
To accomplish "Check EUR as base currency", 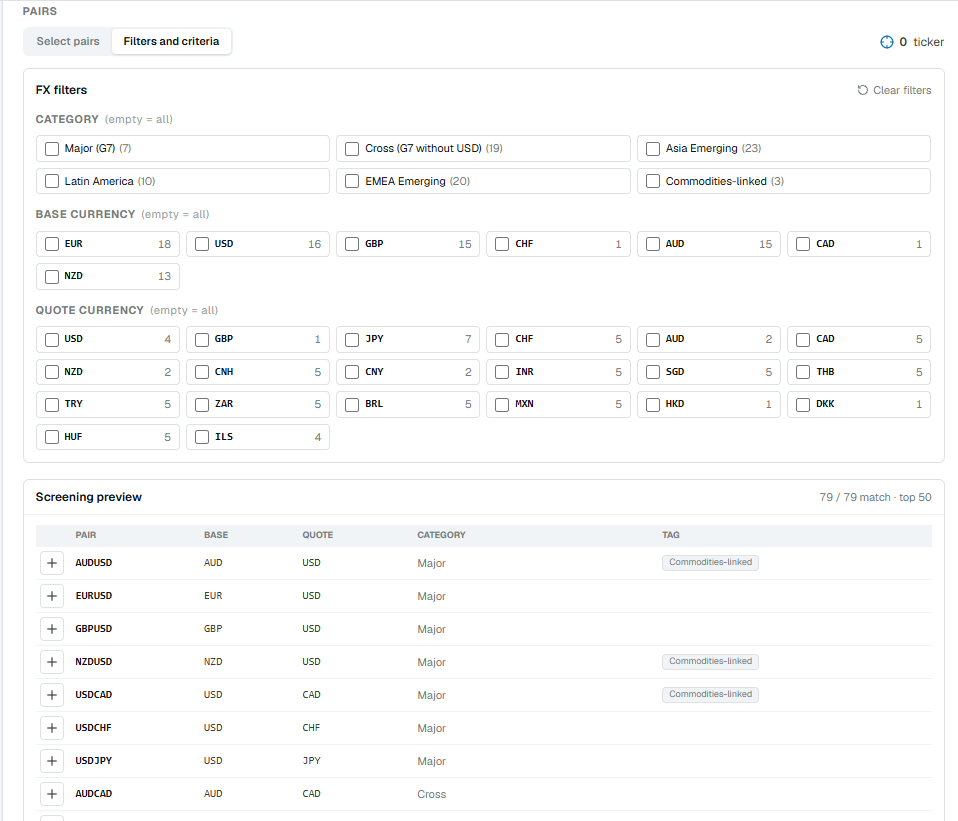I will click(52, 244).
